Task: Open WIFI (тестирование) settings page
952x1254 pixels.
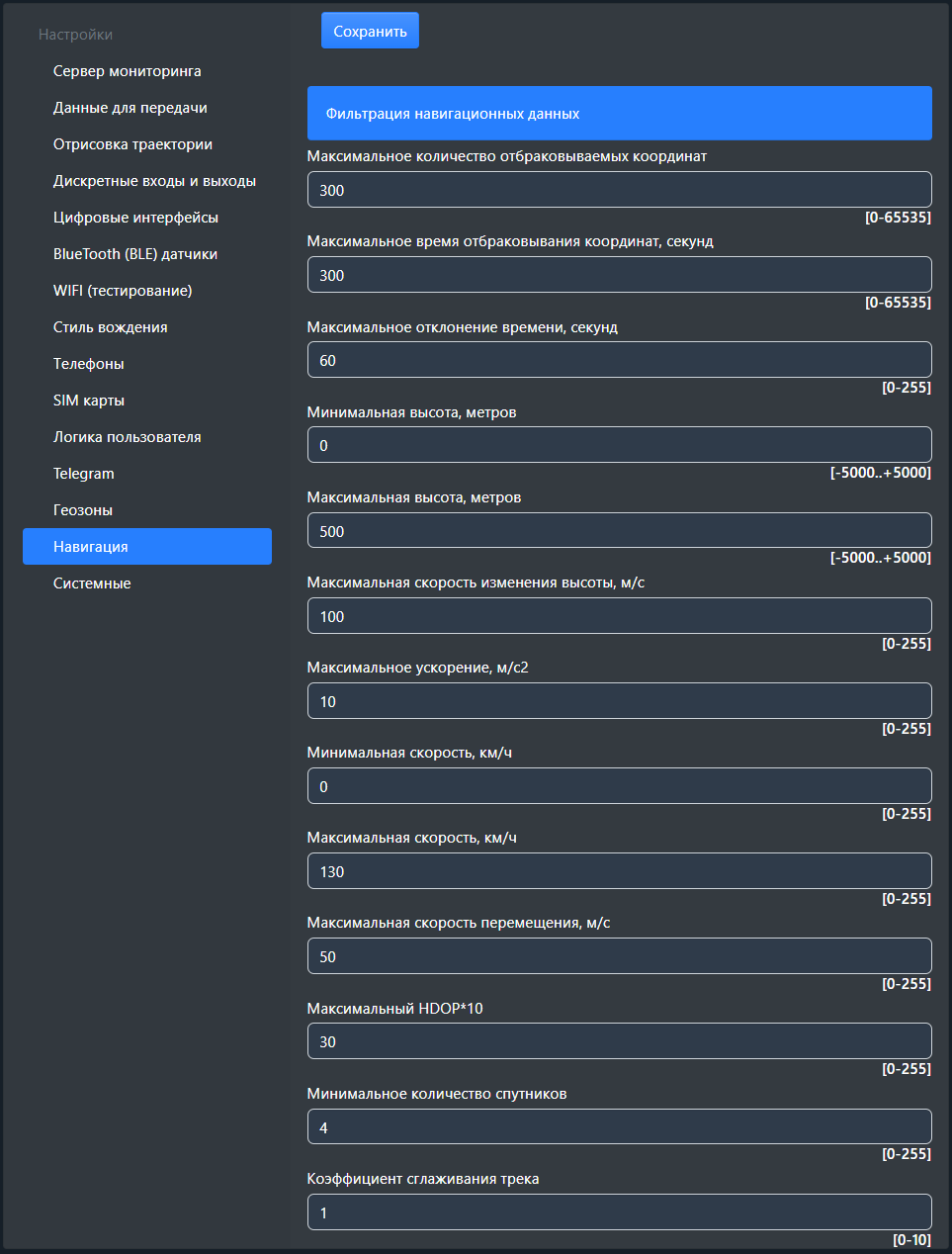Action: [x=123, y=291]
